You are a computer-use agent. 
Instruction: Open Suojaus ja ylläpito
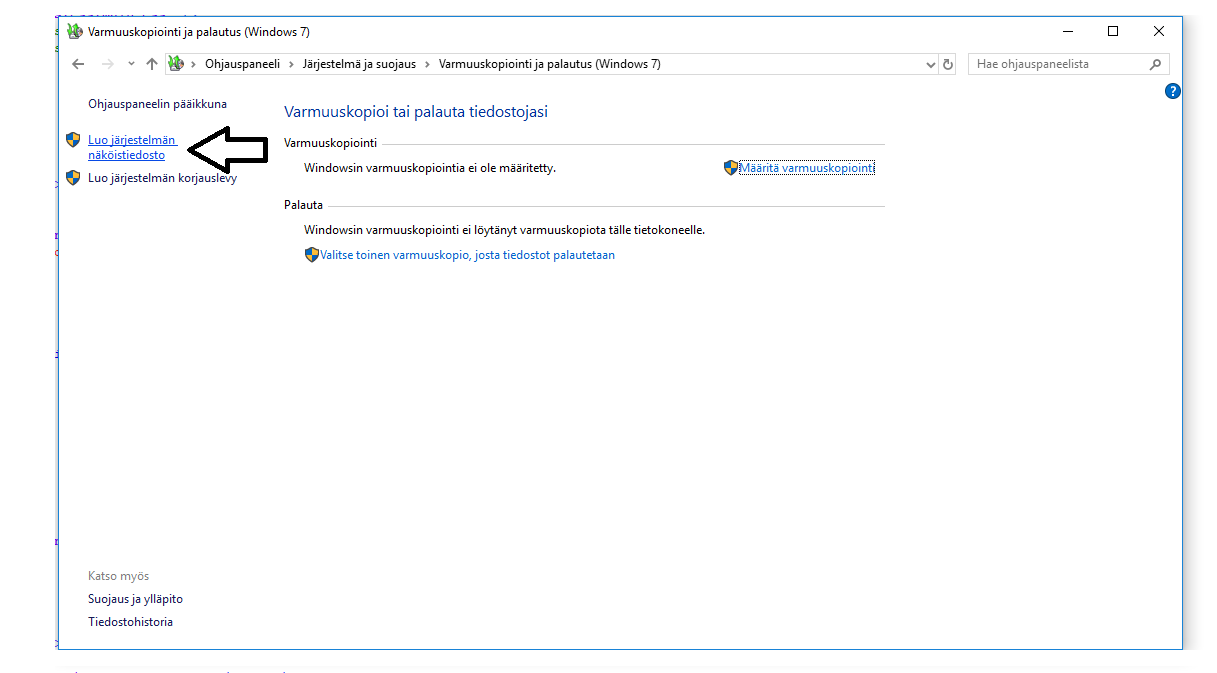point(135,599)
